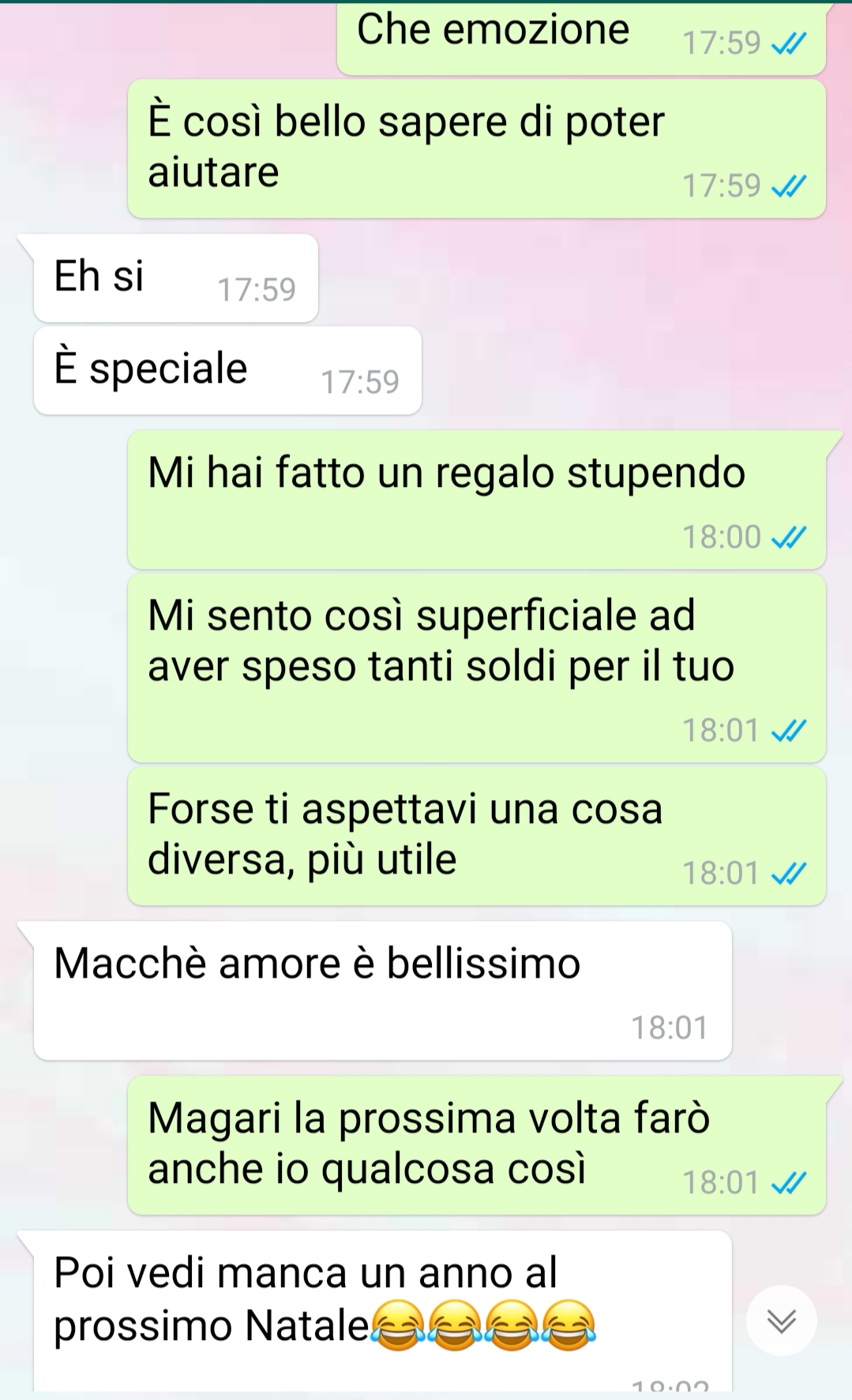Select the 'È speciale' message bubble

pos(227,370)
